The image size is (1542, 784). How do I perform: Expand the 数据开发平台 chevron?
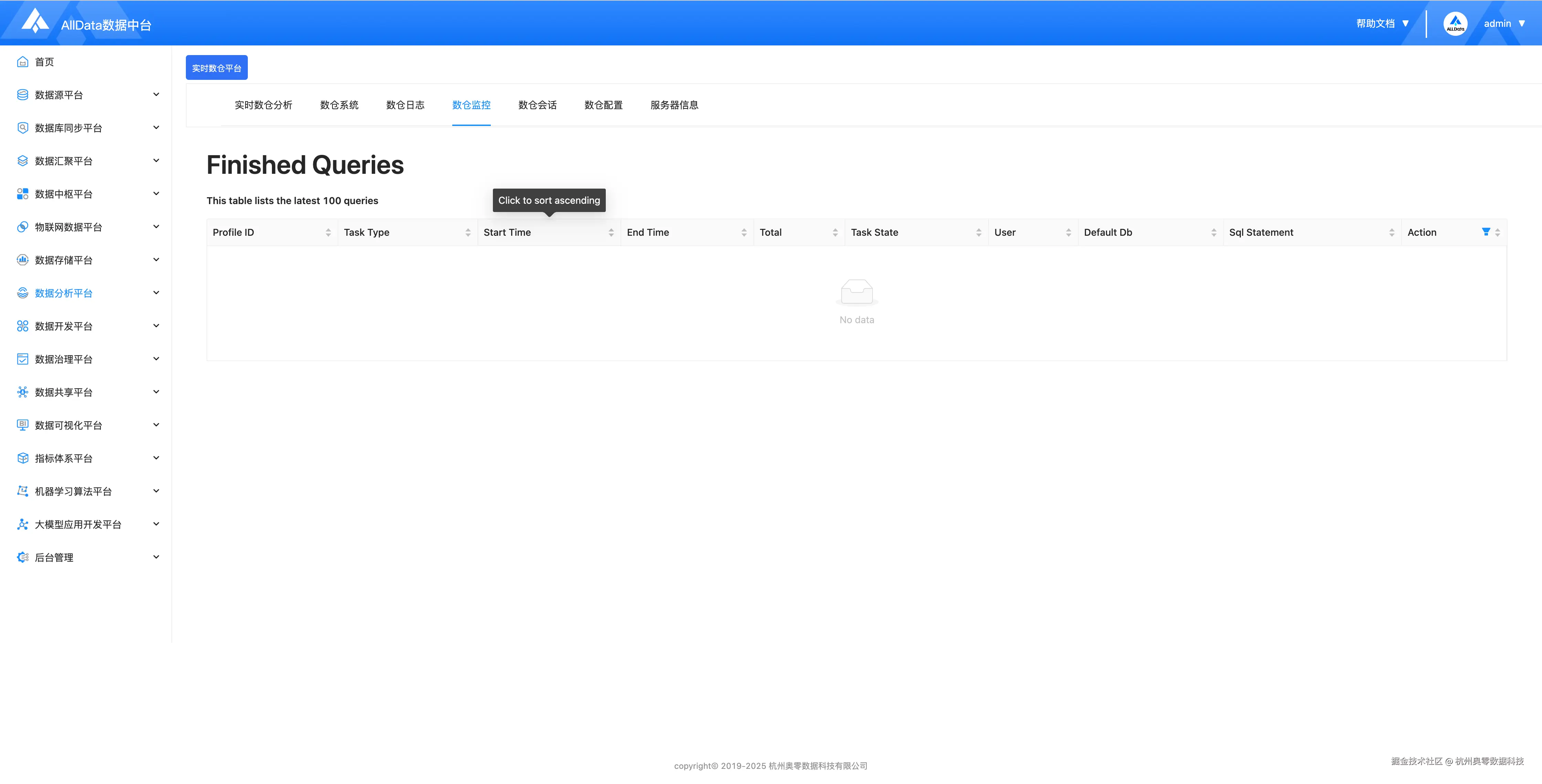click(x=156, y=326)
